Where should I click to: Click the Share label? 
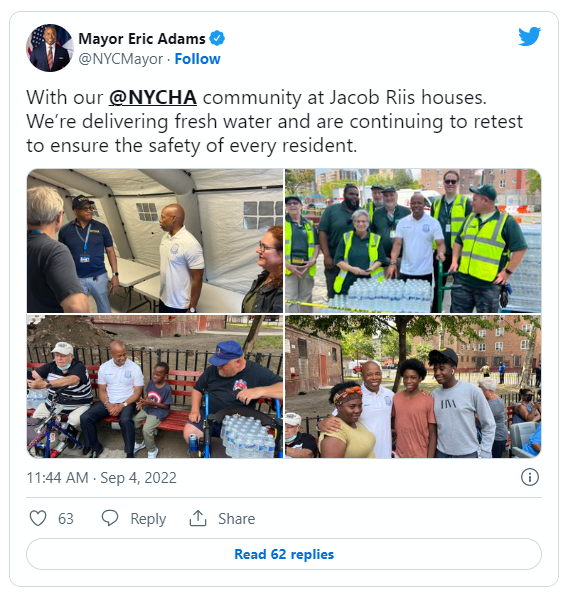(x=237, y=518)
